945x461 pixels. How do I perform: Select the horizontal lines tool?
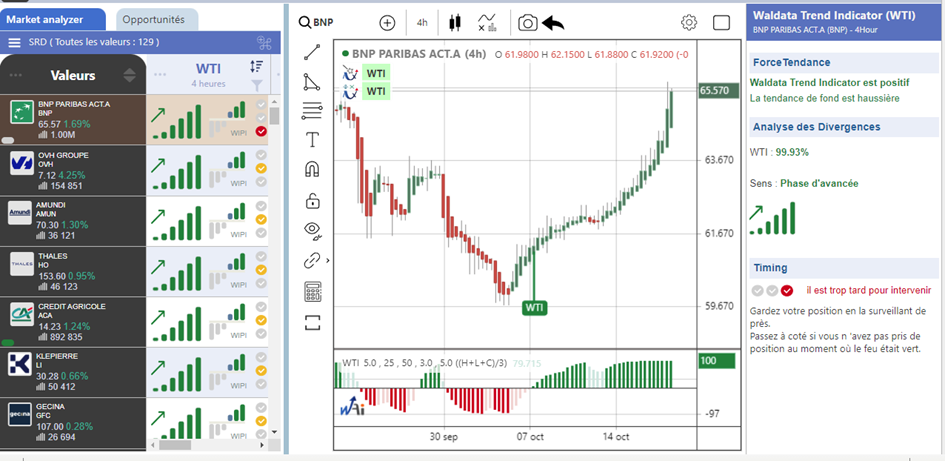tap(312, 110)
